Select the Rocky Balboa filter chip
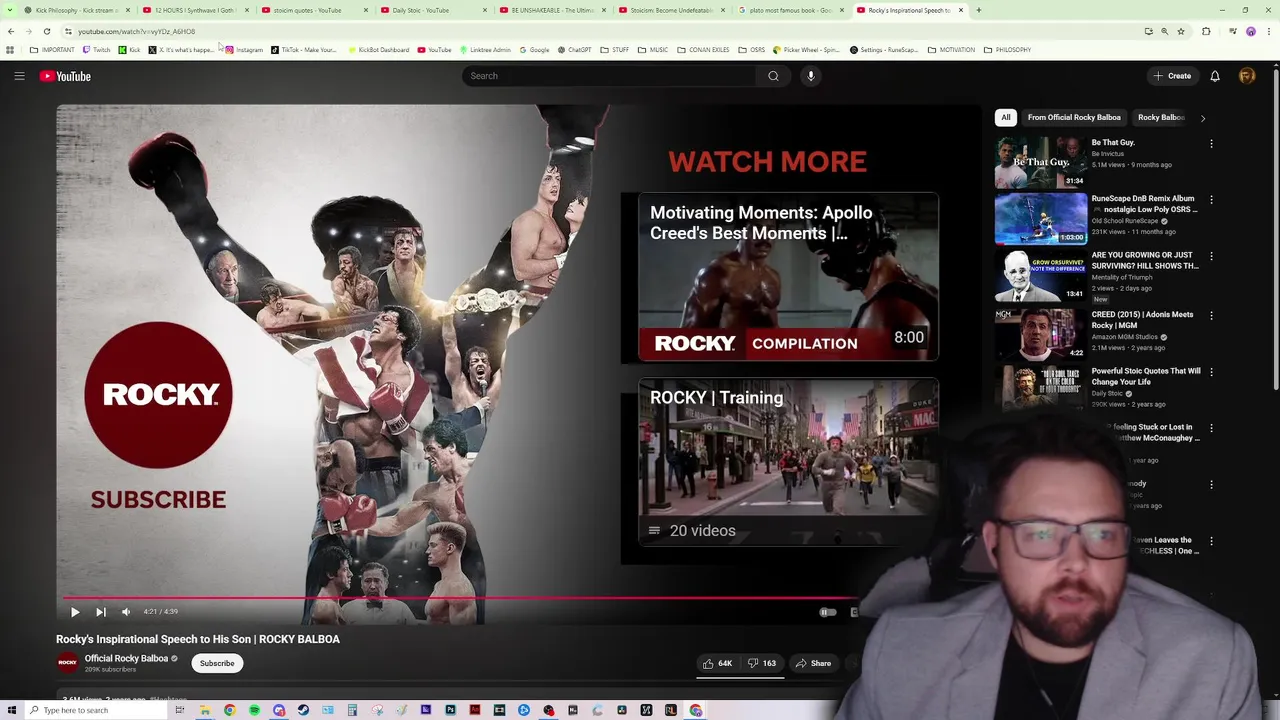 1160,117
